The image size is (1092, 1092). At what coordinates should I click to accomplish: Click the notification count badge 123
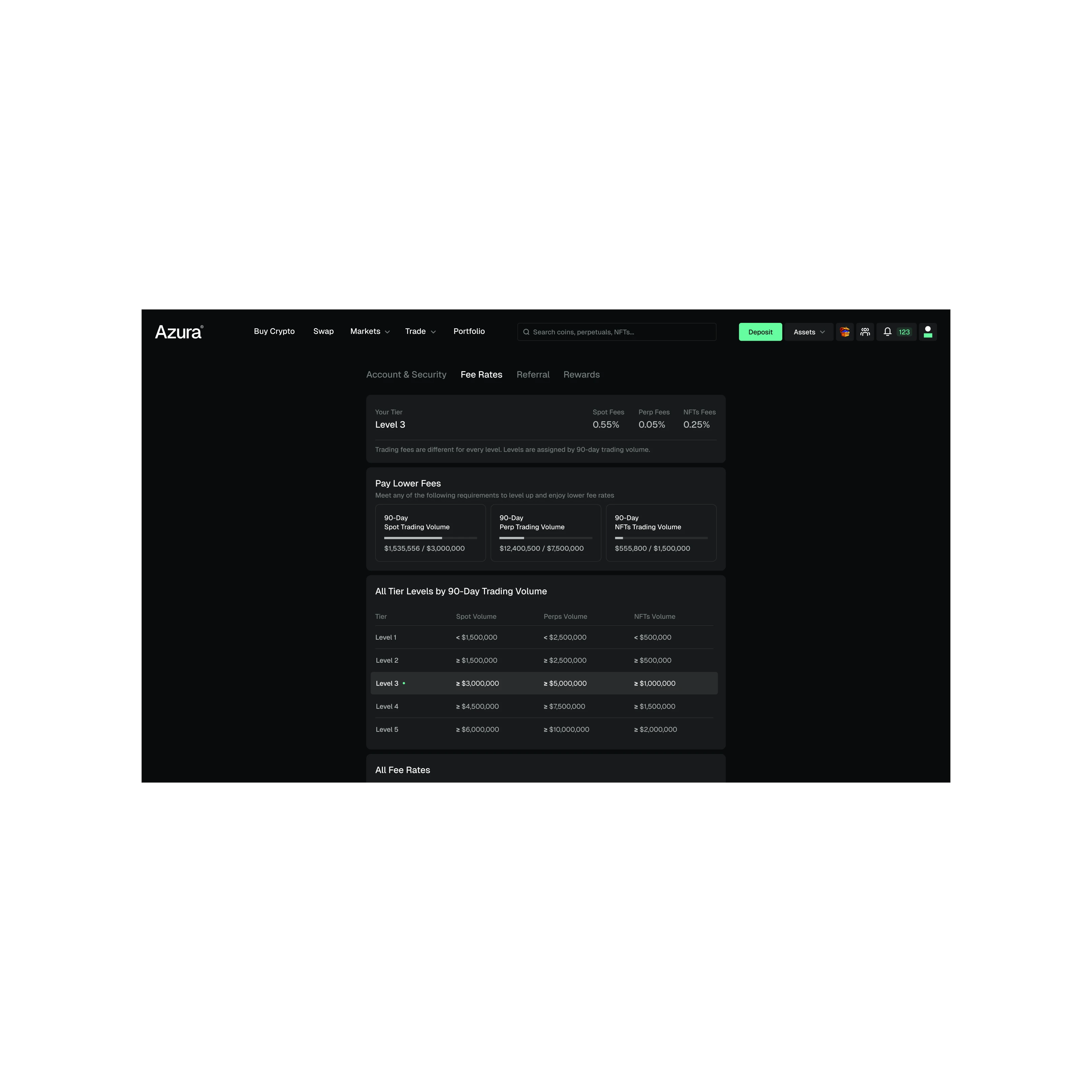coord(904,332)
